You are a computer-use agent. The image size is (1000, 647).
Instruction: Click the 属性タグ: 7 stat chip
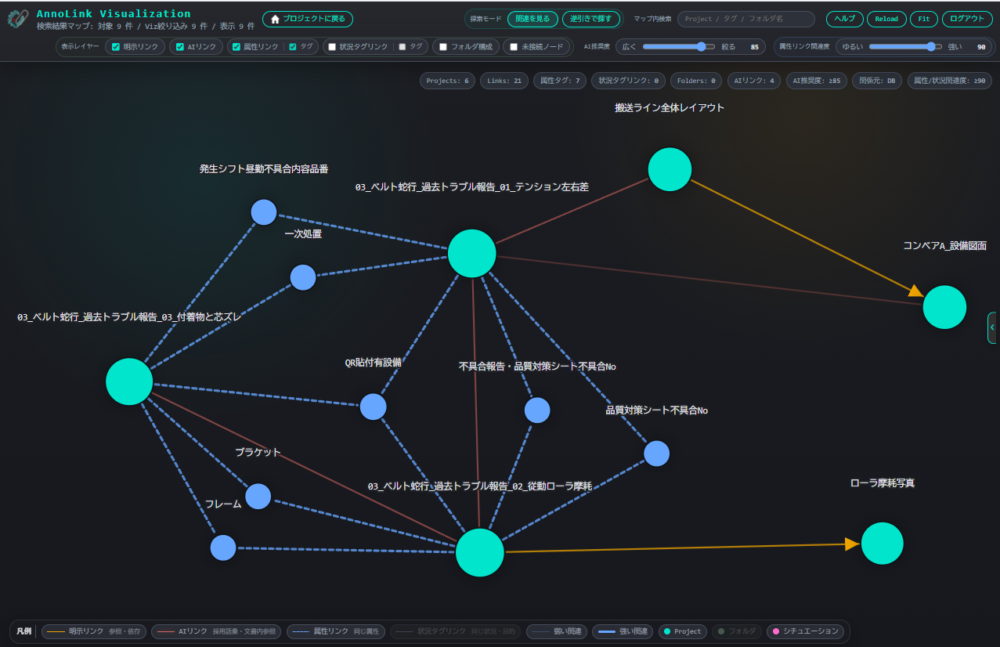tap(560, 81)
